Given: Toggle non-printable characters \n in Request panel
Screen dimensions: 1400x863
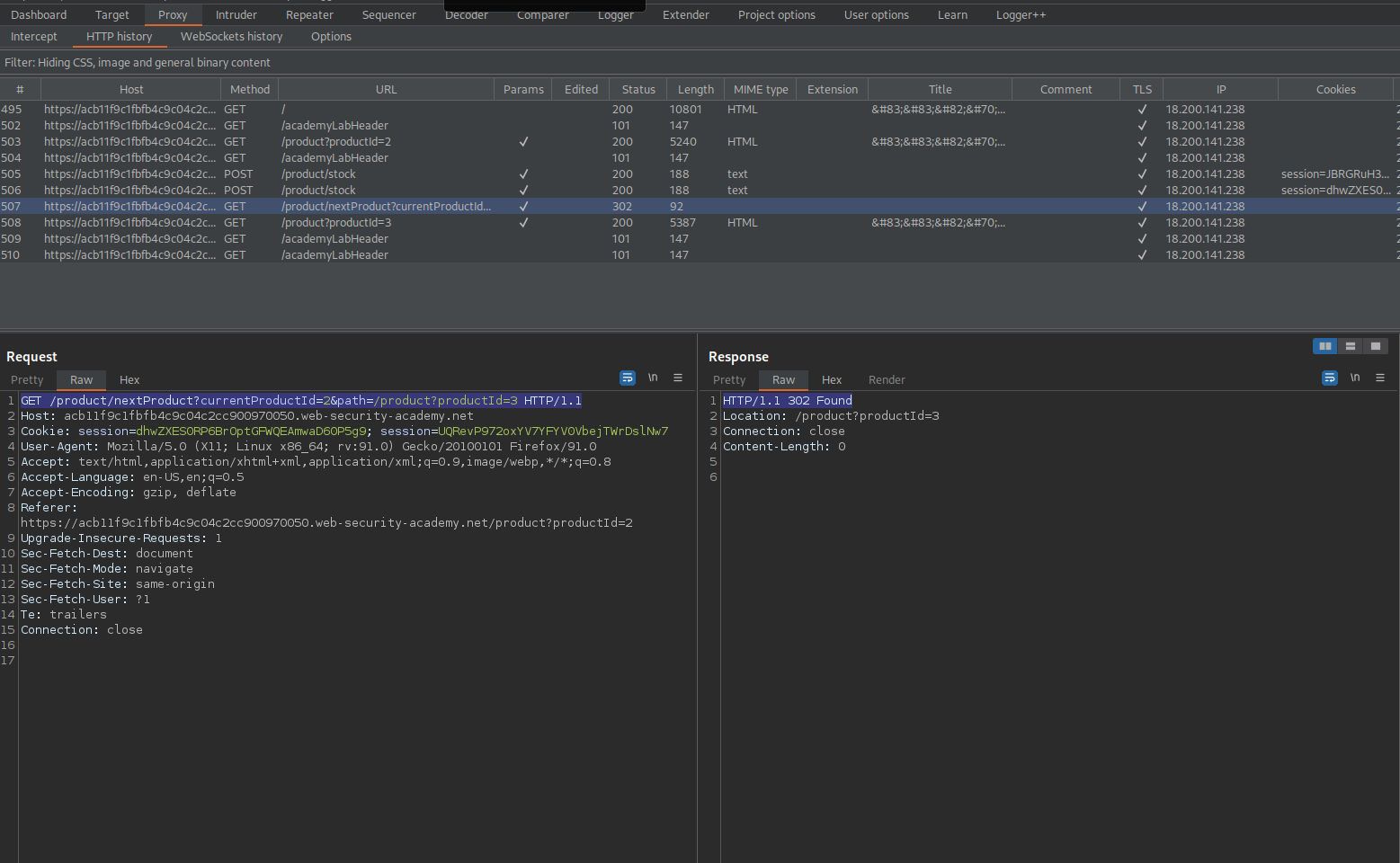Looking at the screenshot, I should (x=653, y=378).
